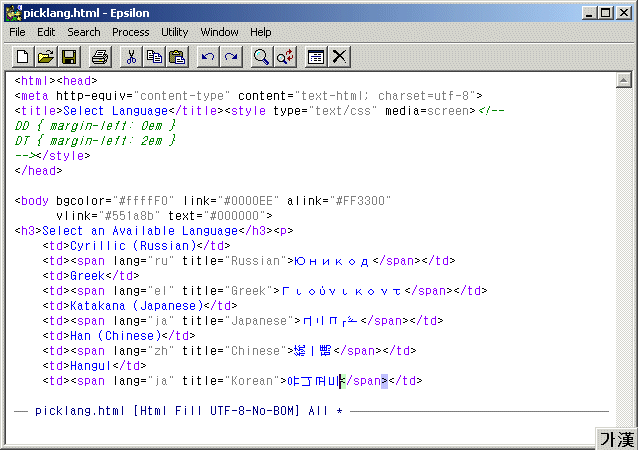The height and width of the screenshot is (450, 638).
Task: Redo edit with redo arrow
Action: (x=231, y=57)
